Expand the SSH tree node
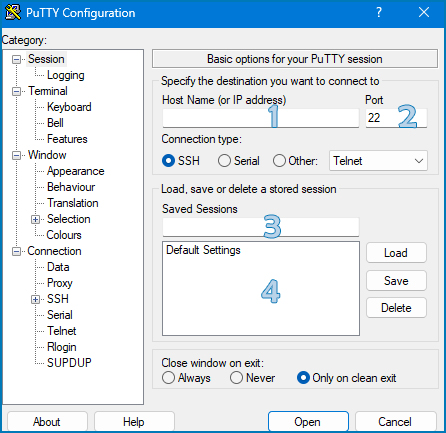Screen dimensions: 446x433 [x=35, y=299]
